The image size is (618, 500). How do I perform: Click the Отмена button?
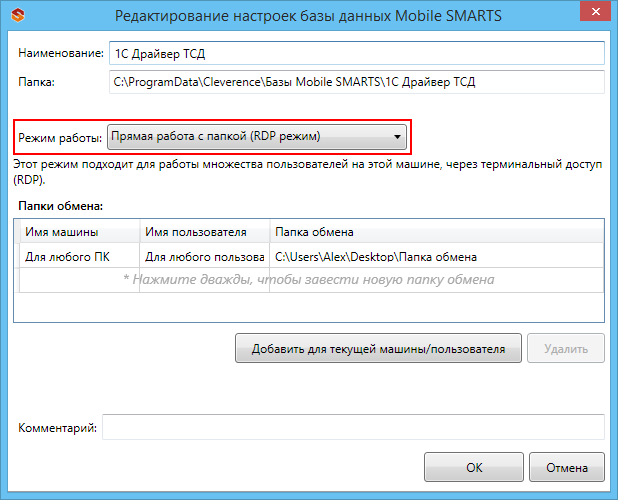coord(567,467)
